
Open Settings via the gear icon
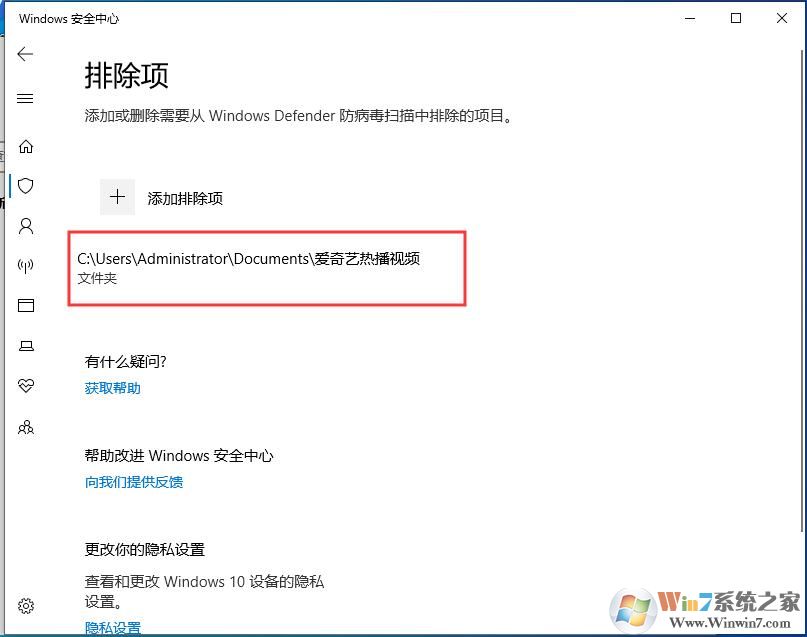click(26, 605)
